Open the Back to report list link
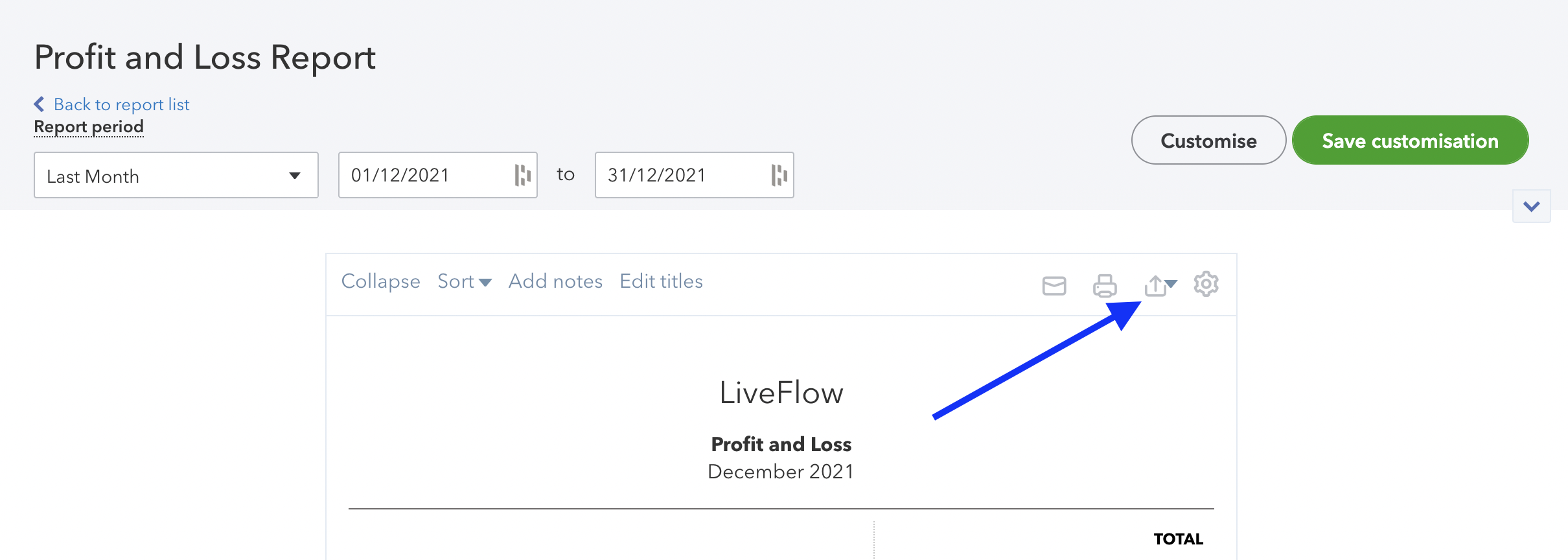Viewport: 1568px width, 560px height. click(121, 104)
